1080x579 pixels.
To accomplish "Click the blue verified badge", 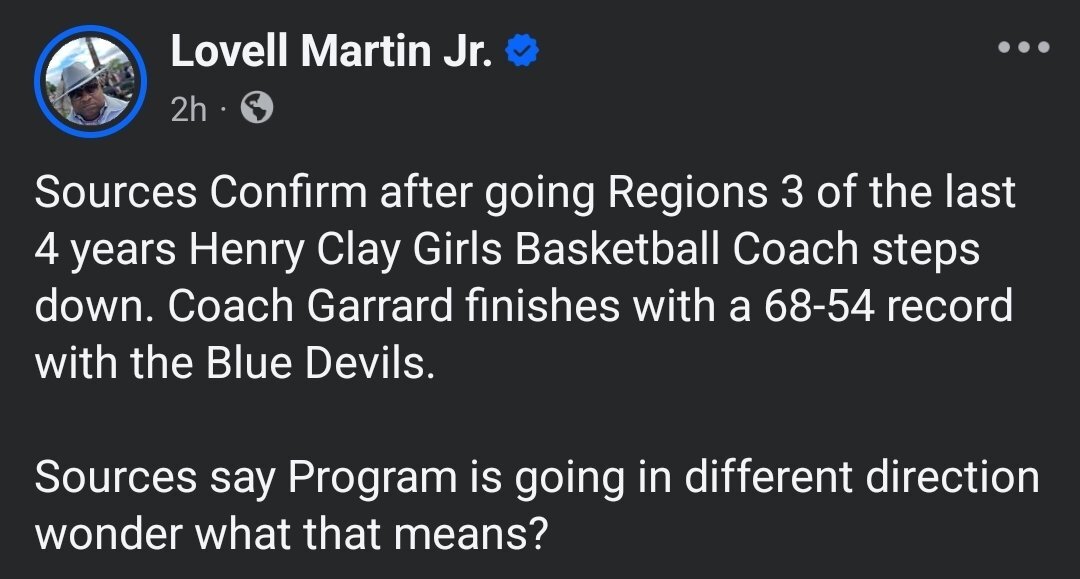I will tap(522, 51).
